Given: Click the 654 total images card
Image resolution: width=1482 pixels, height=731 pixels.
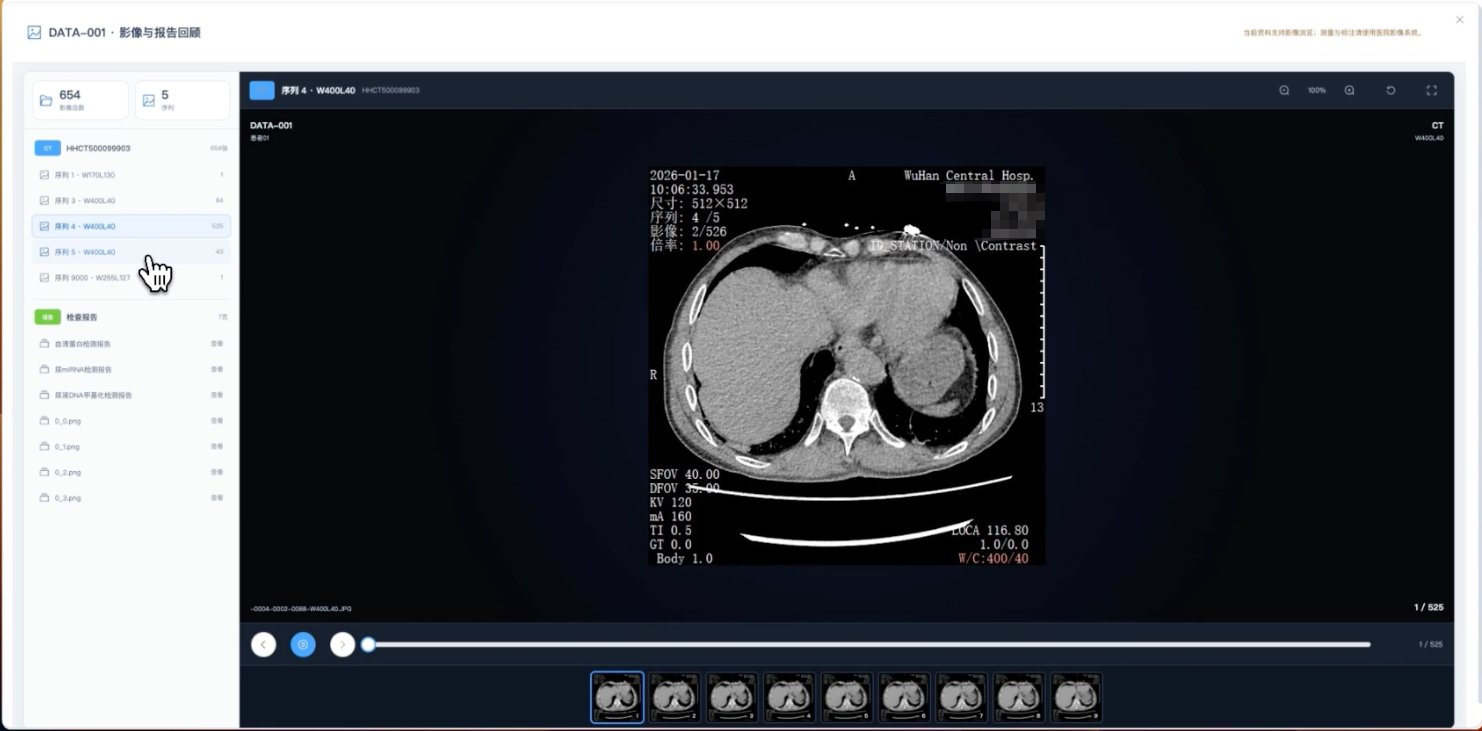Looking at the screenshot, I should coord(81,100).
